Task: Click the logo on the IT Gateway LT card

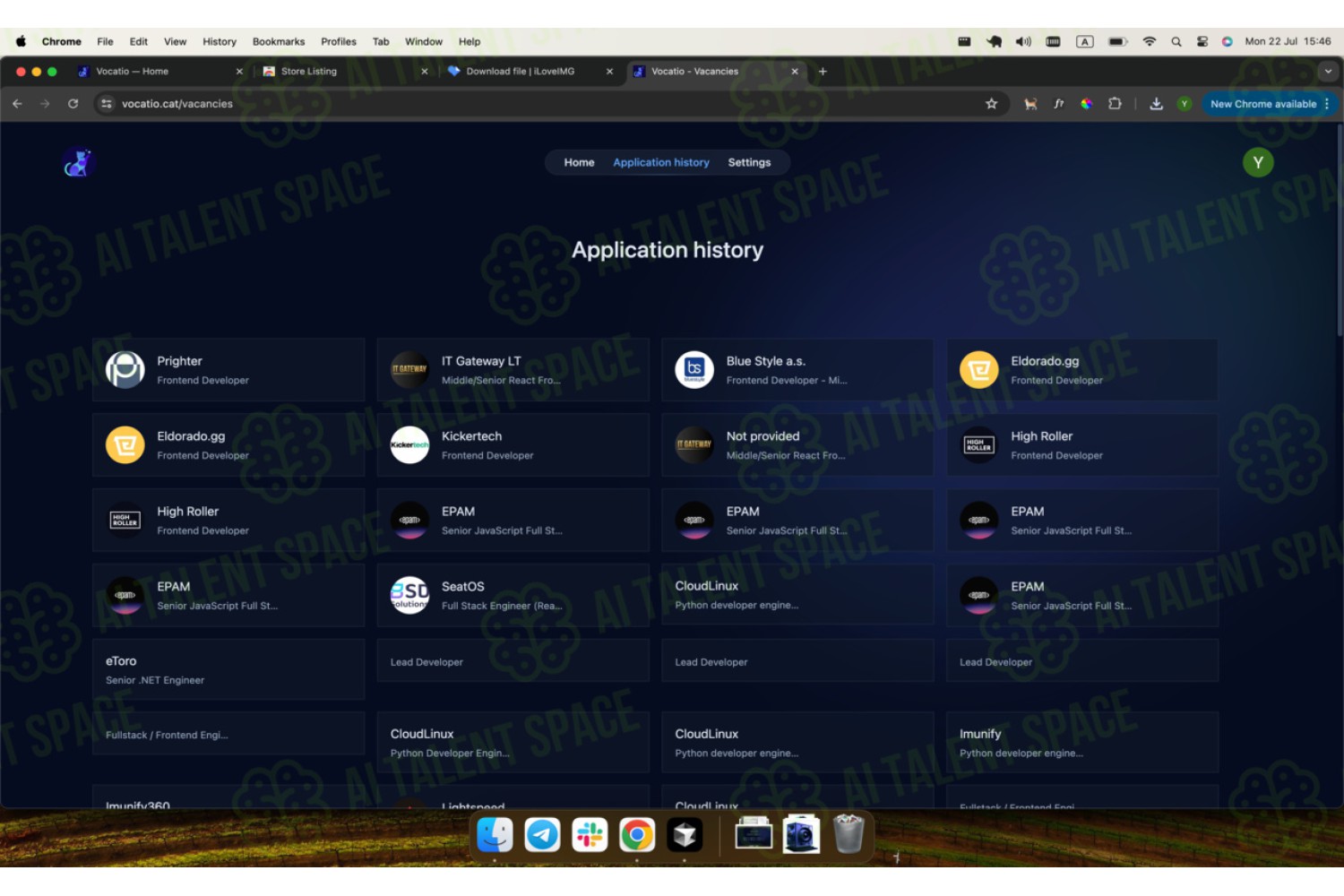Action: [x=409, y=369]
